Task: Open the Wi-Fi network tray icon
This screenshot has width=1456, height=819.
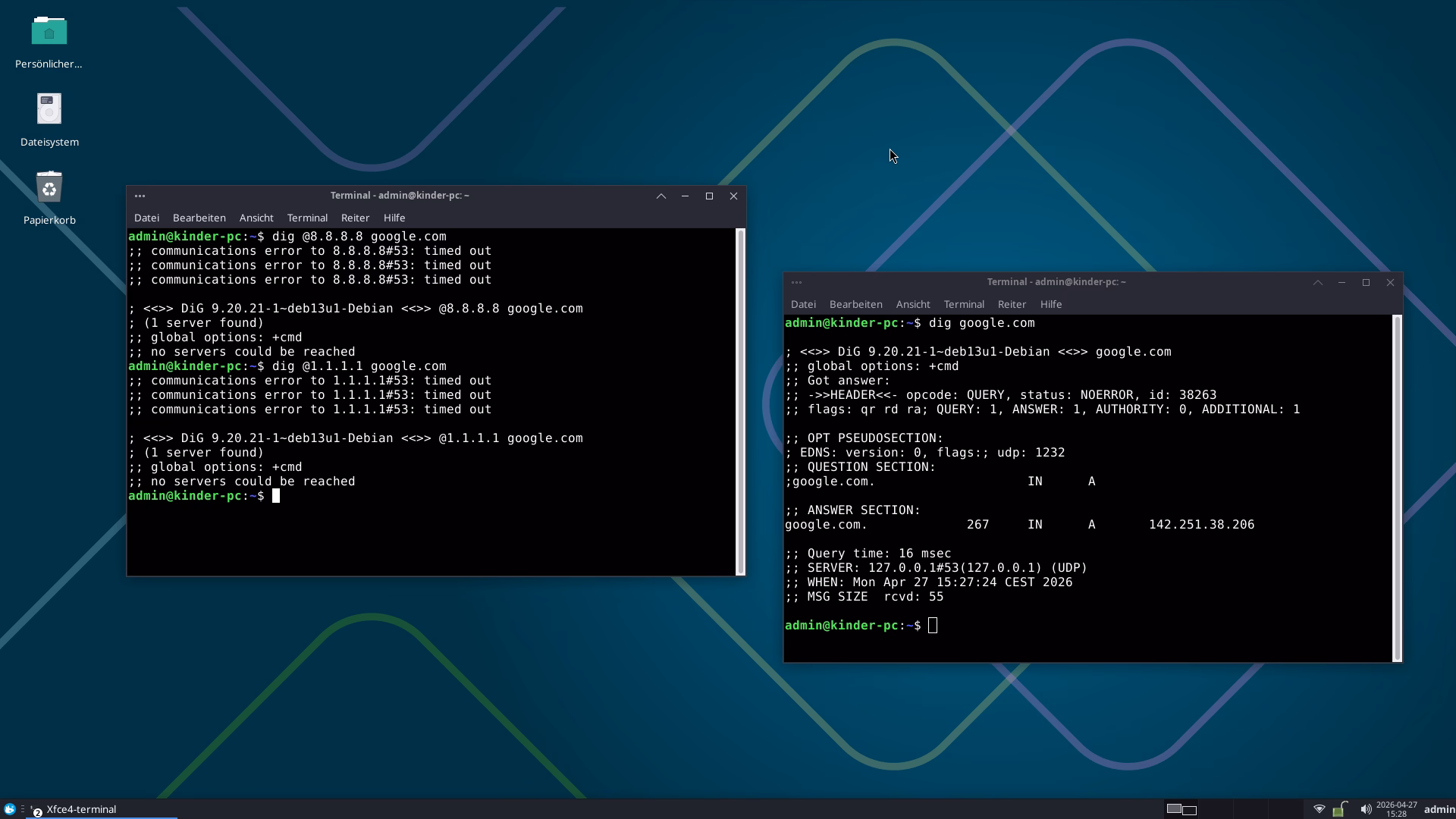Action: (x=1319, y=809)
